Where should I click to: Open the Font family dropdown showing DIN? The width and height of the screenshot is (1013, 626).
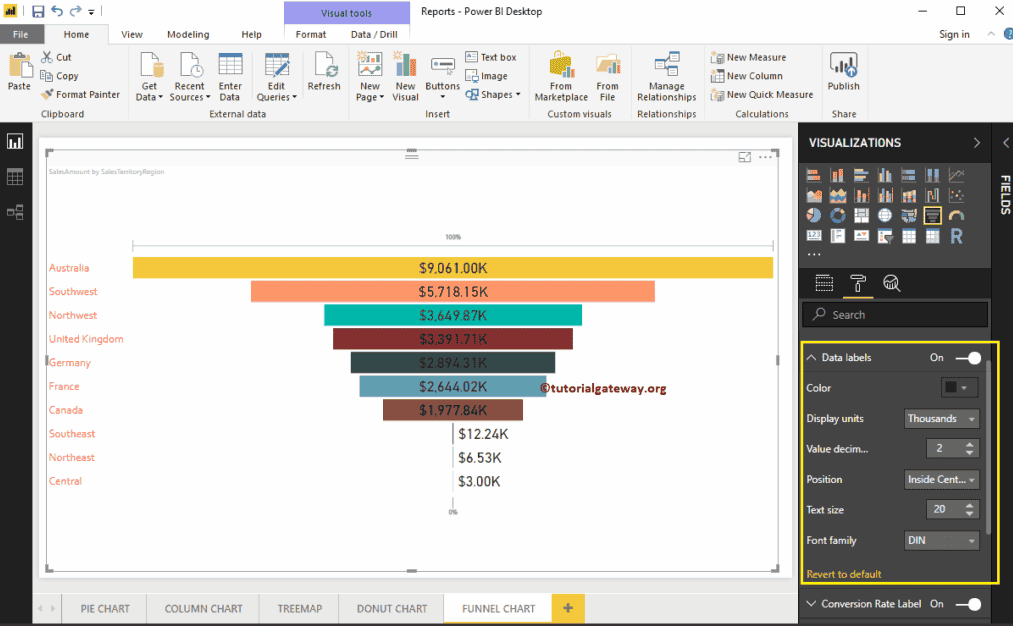pyautogui.click(x=941, y=540)
